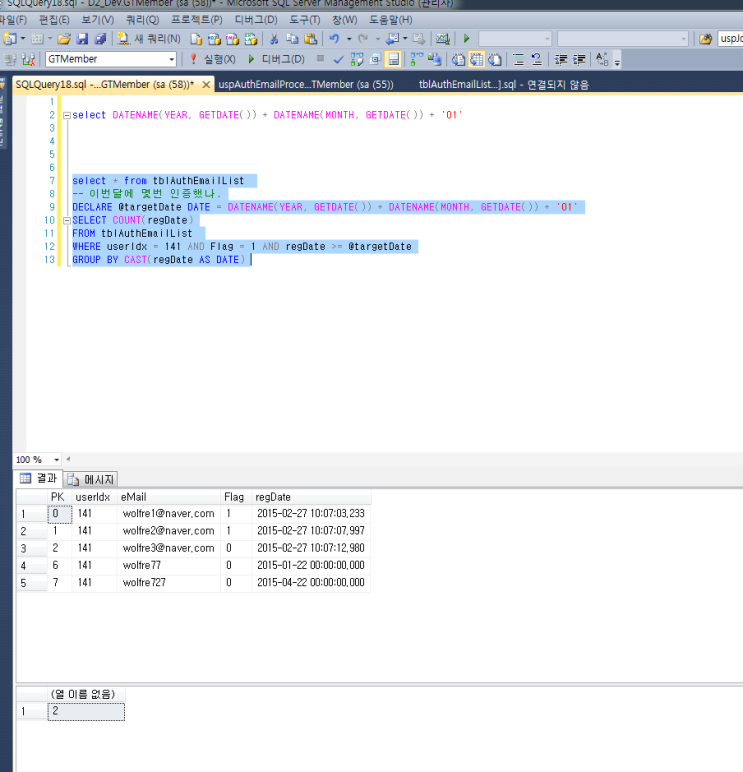This screenshot has height=772, width=743.
Task: Open the 프로젝트(P) menu
Action: (x=196, y=20)
